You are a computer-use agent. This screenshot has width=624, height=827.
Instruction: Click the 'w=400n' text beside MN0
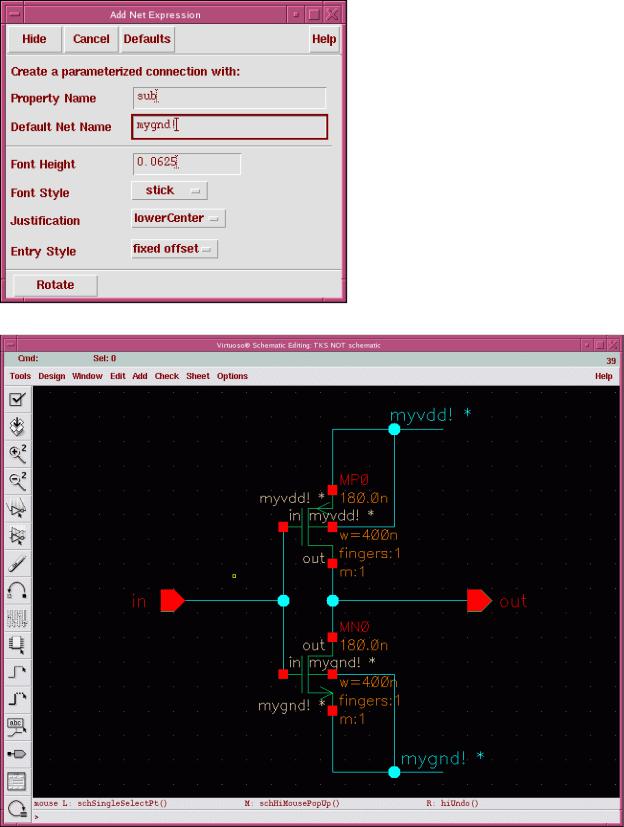pyautogui.click(x=368, y=682)
